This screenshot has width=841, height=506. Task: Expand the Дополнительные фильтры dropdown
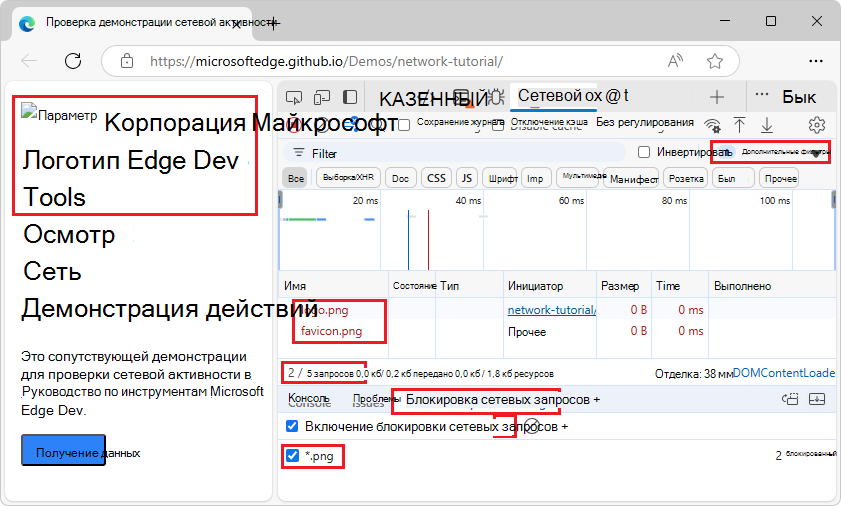point(773,152)
